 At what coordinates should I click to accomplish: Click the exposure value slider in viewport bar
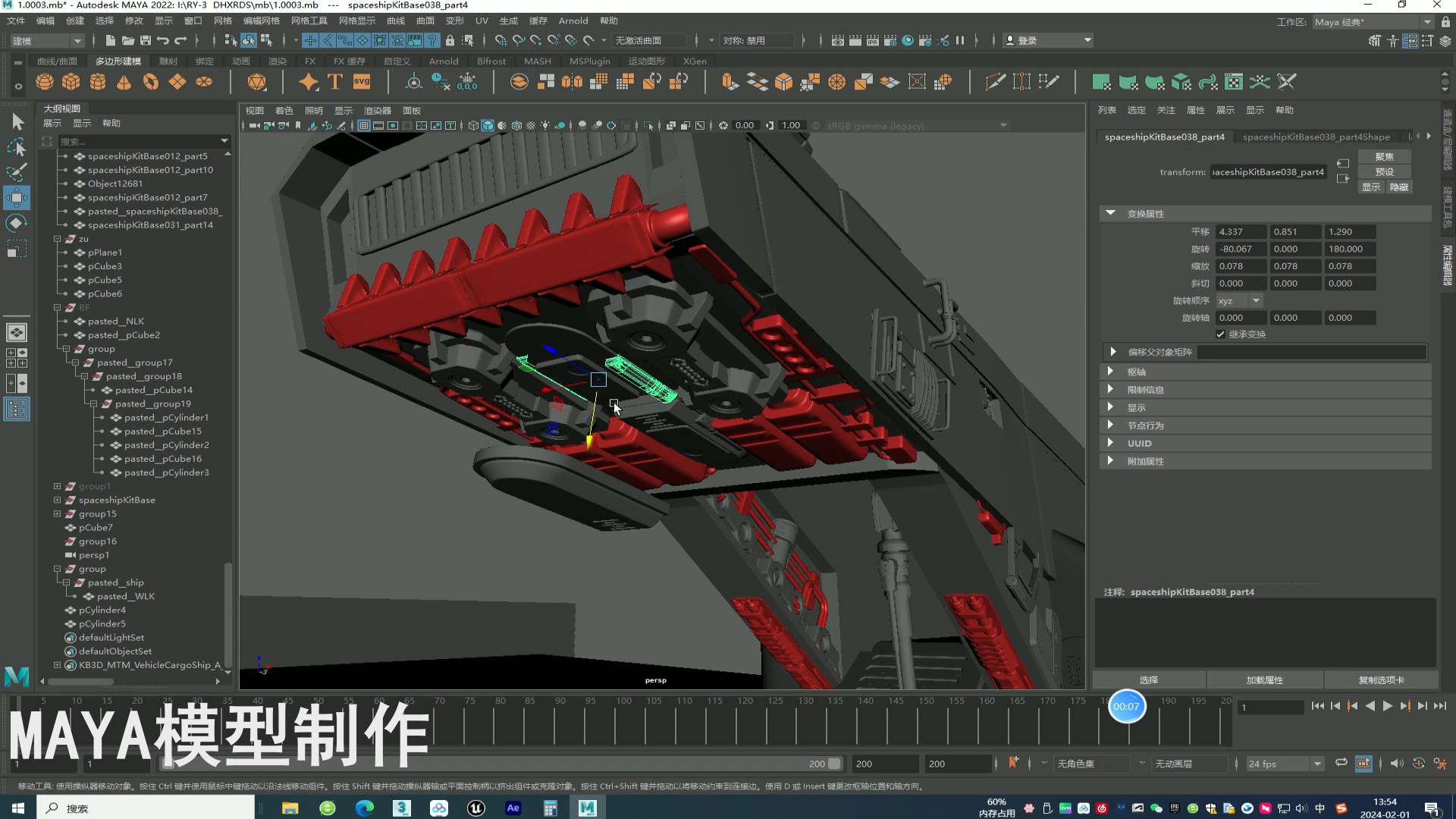click(745, 125)
